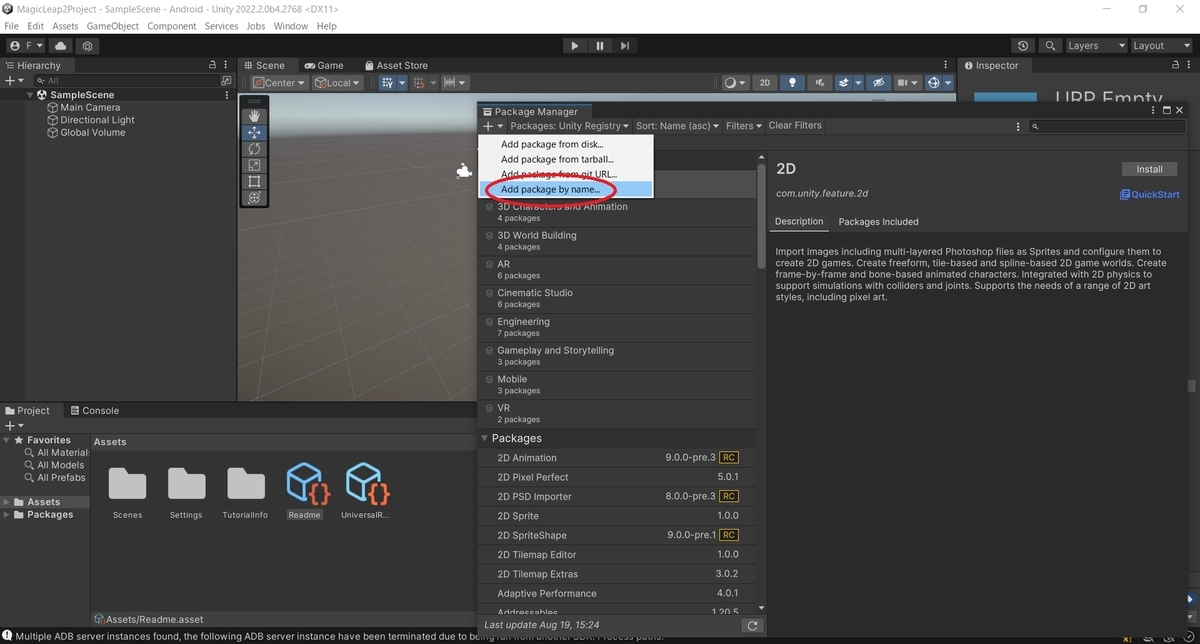Select the Rotate tool in Scene
Screen dimensions: 1200x644
click(254, 149)
